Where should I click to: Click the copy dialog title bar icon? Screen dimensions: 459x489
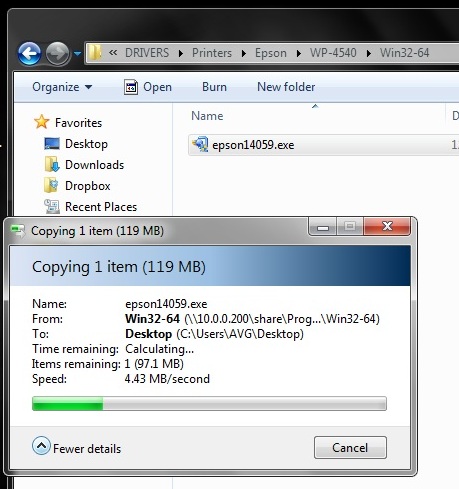18,231
